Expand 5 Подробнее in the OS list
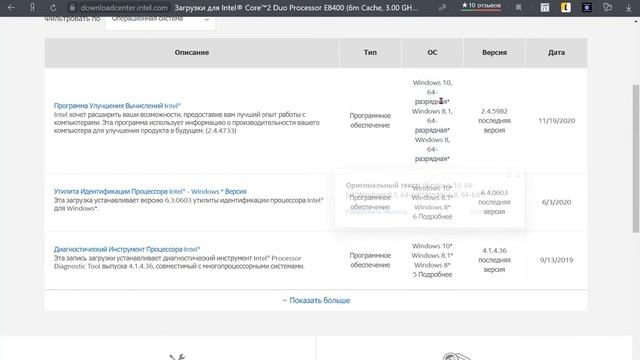 click(432, 275)
